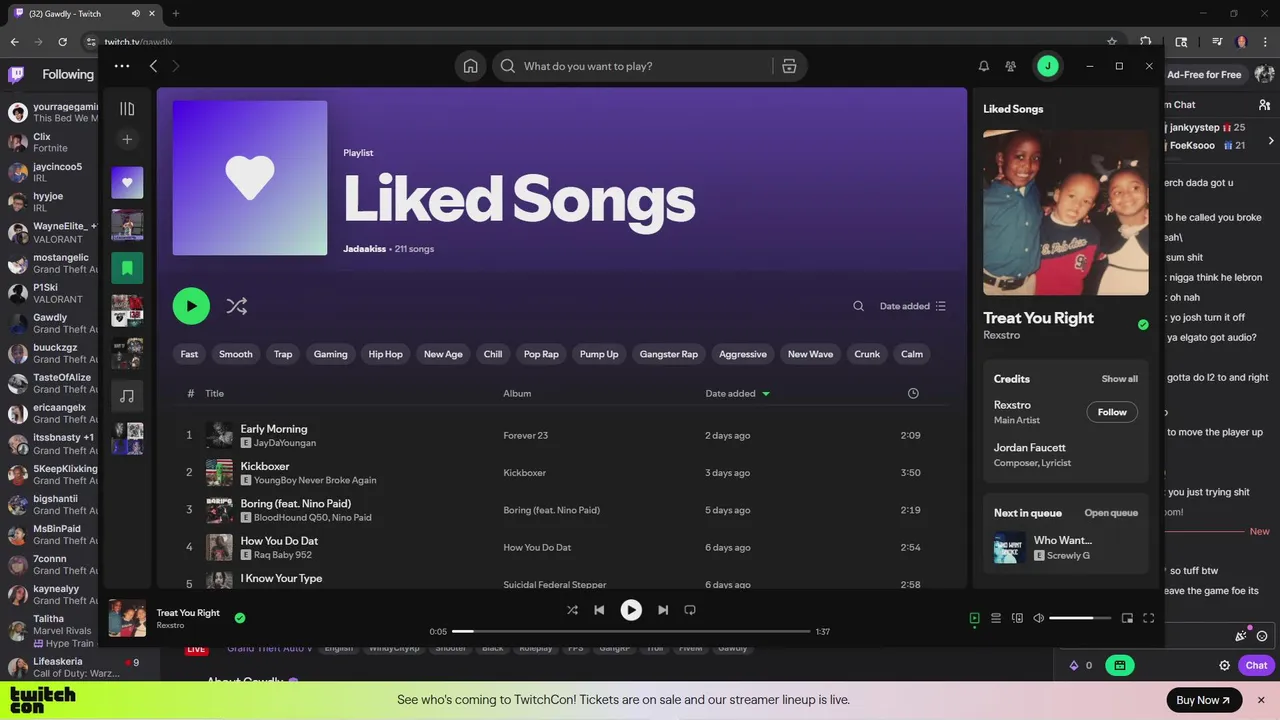Open Twitch chat settings gear

tap(1224, 665)
